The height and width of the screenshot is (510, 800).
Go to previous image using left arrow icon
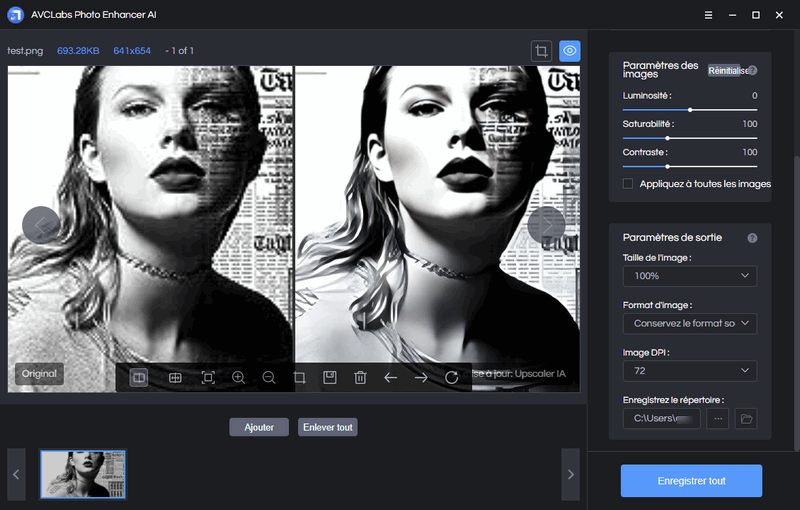click(390, 378)
